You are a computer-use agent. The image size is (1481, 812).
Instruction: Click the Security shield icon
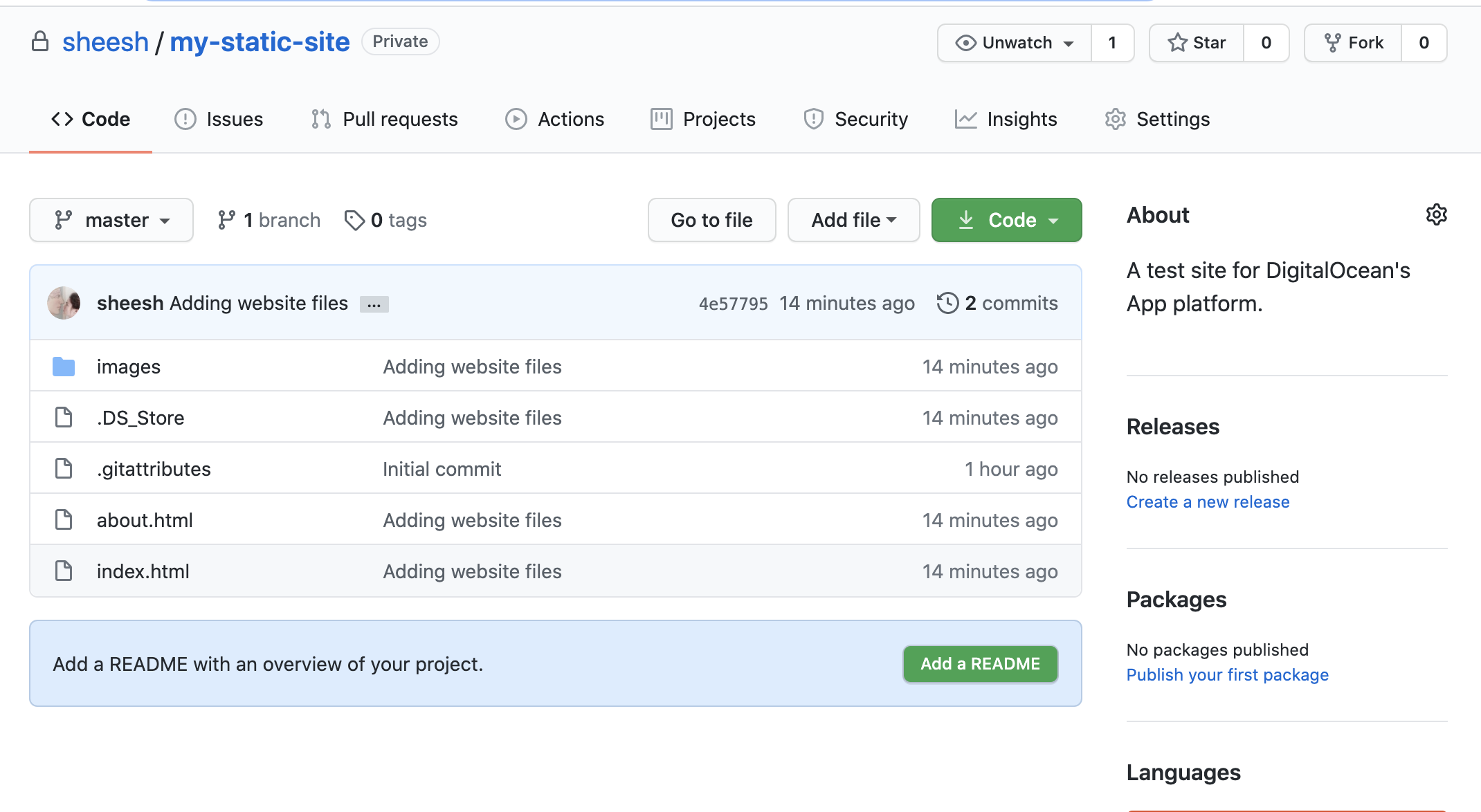(x=813, y=119)
